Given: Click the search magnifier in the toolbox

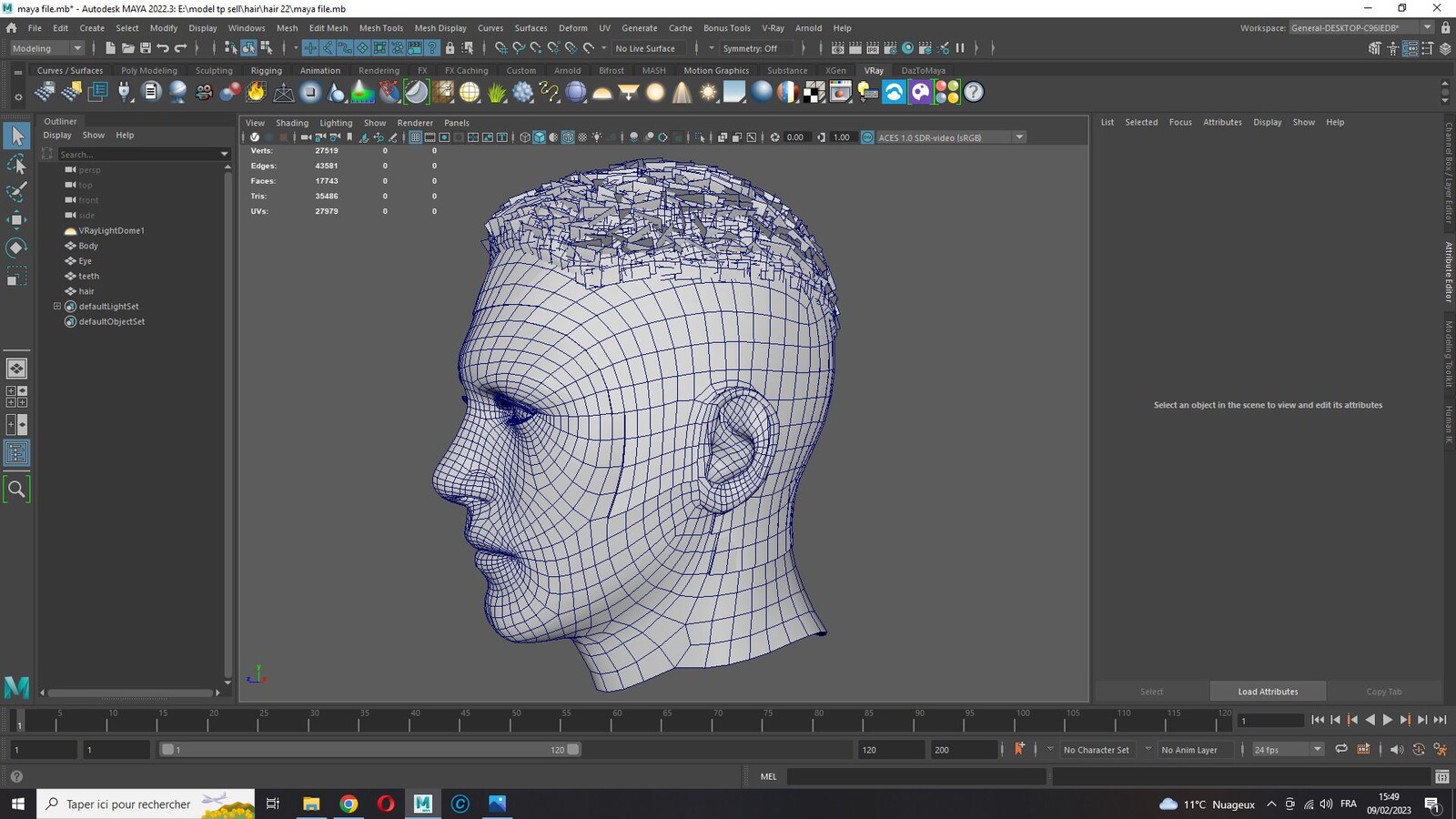Looking at the screenshot, I should pyautogui.click(x=16, y=490).
